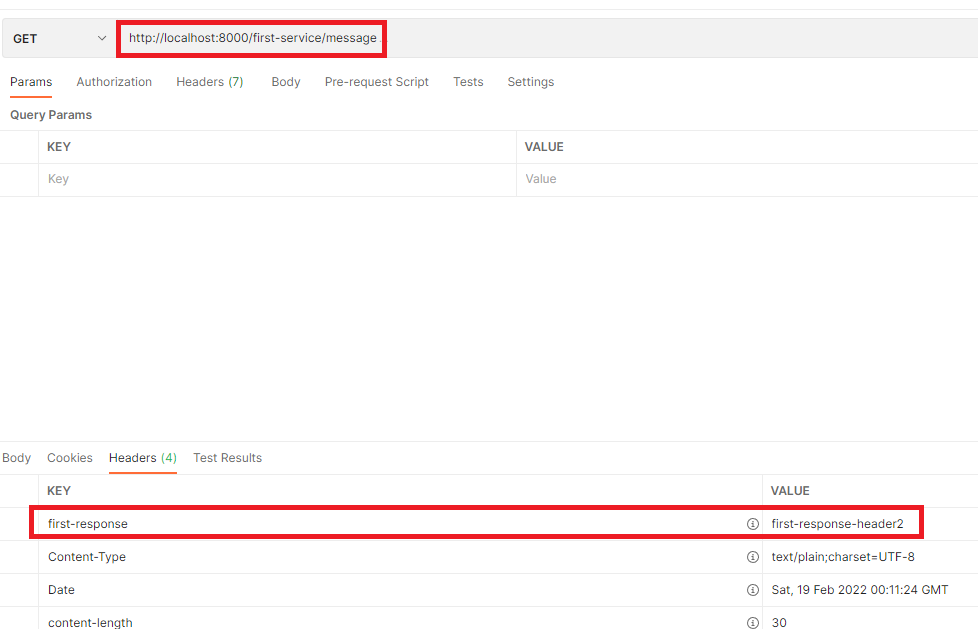Click the query param Value field

point(747,179)
